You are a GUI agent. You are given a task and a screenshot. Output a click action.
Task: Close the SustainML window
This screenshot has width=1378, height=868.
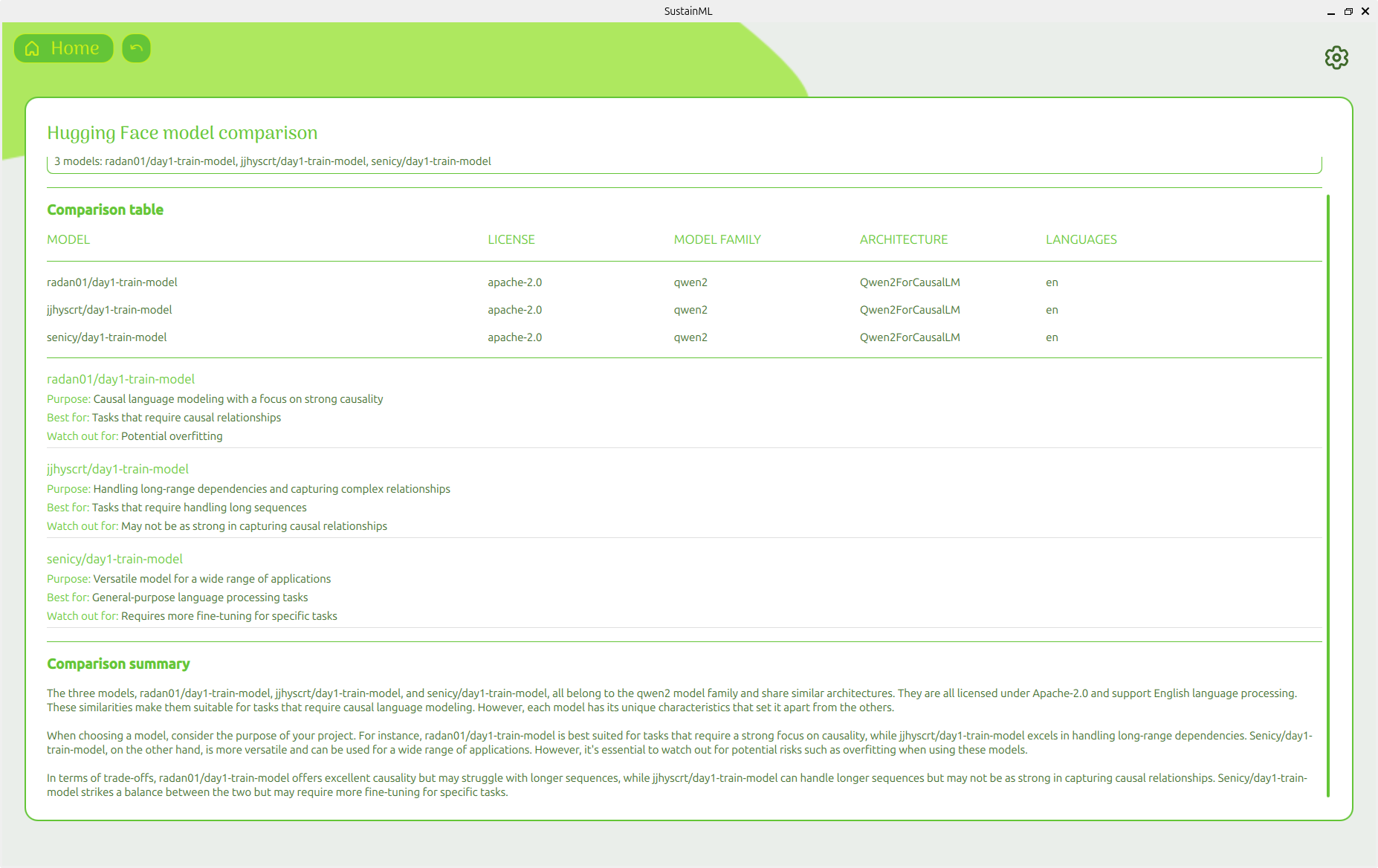[x=1365, y=11]
